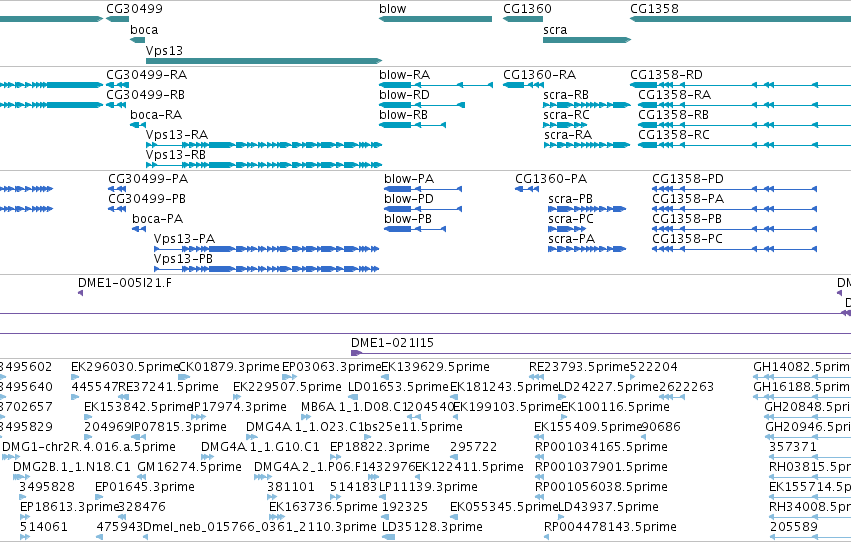The image size is (851, 542).
Task: Click the scra-PB protein label
Action: tap(570, 199)
